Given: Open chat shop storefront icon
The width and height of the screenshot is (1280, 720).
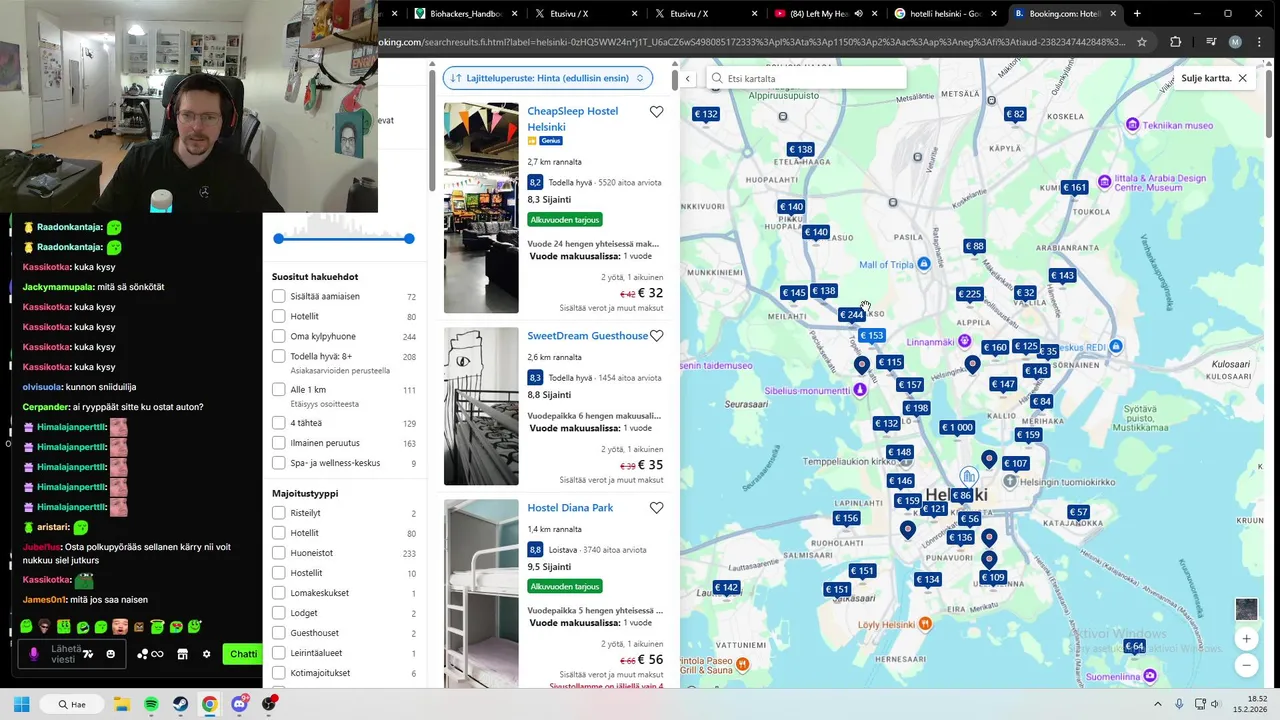Looking at the screenshot, I should pyautogui.click(x=182, y=654).
